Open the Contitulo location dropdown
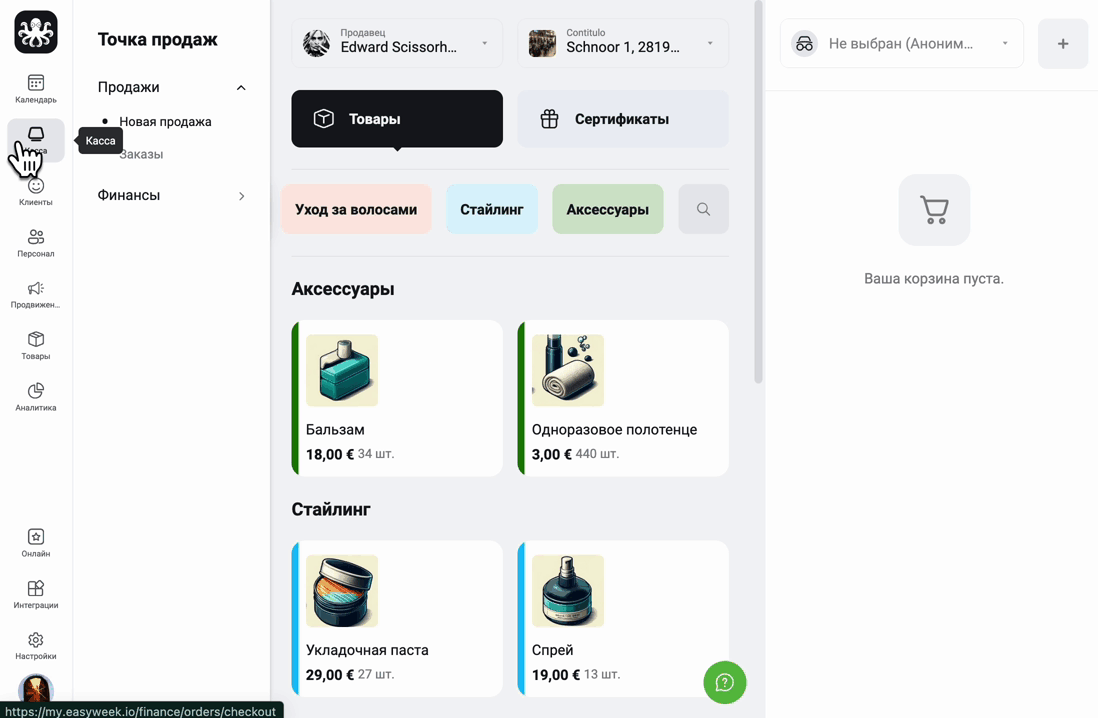The image size is (1098, 718). pos(623,43)
